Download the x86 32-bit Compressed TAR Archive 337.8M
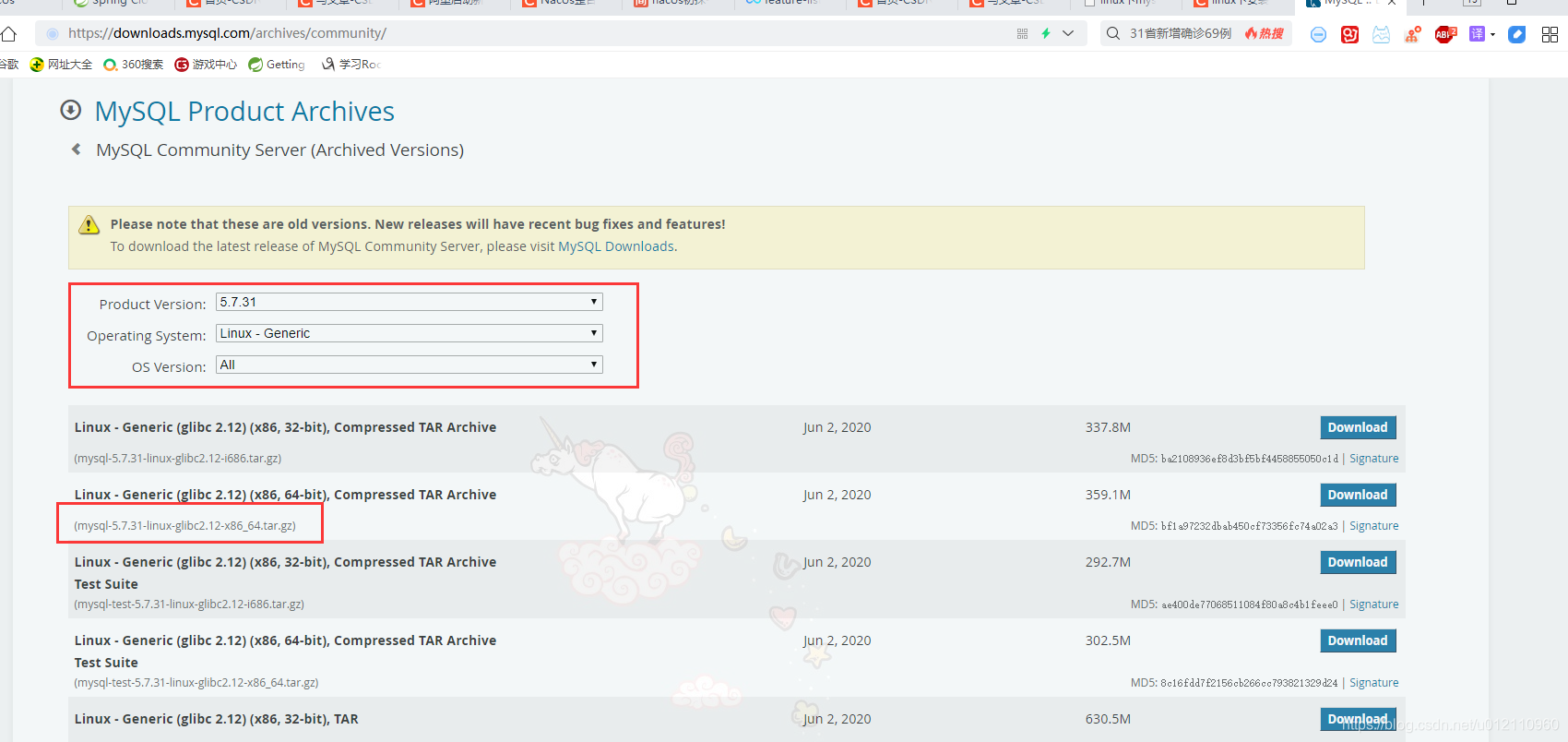Image resolution: width=1568 pixels, height=742 pixels. [x=1358, y=427]
